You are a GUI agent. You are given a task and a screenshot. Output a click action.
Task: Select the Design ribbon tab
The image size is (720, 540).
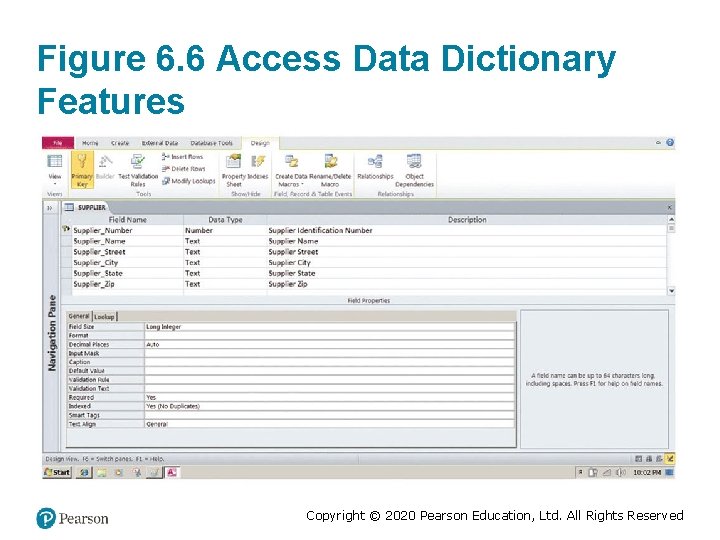[x=260, y=143]
